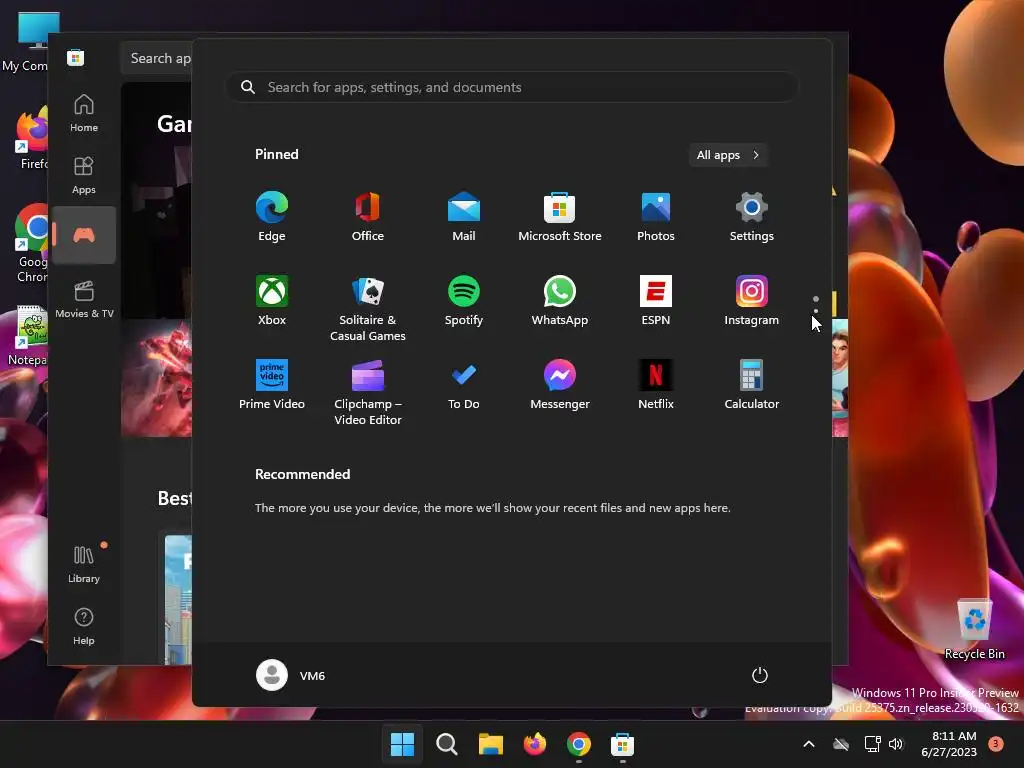Select Home in Microsoft Store sidebar
This screenshot has height=768, width=1024.
point(84,113)
